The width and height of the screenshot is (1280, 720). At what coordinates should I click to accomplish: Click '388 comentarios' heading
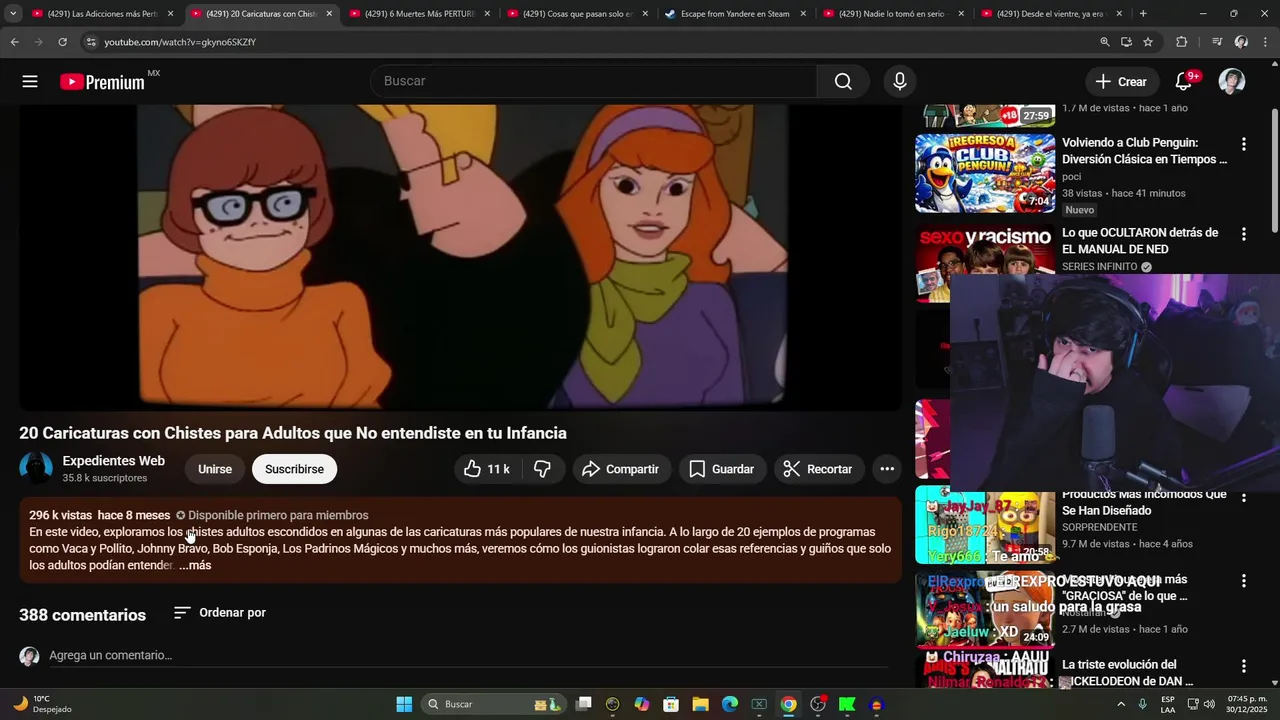click(82, 615)
